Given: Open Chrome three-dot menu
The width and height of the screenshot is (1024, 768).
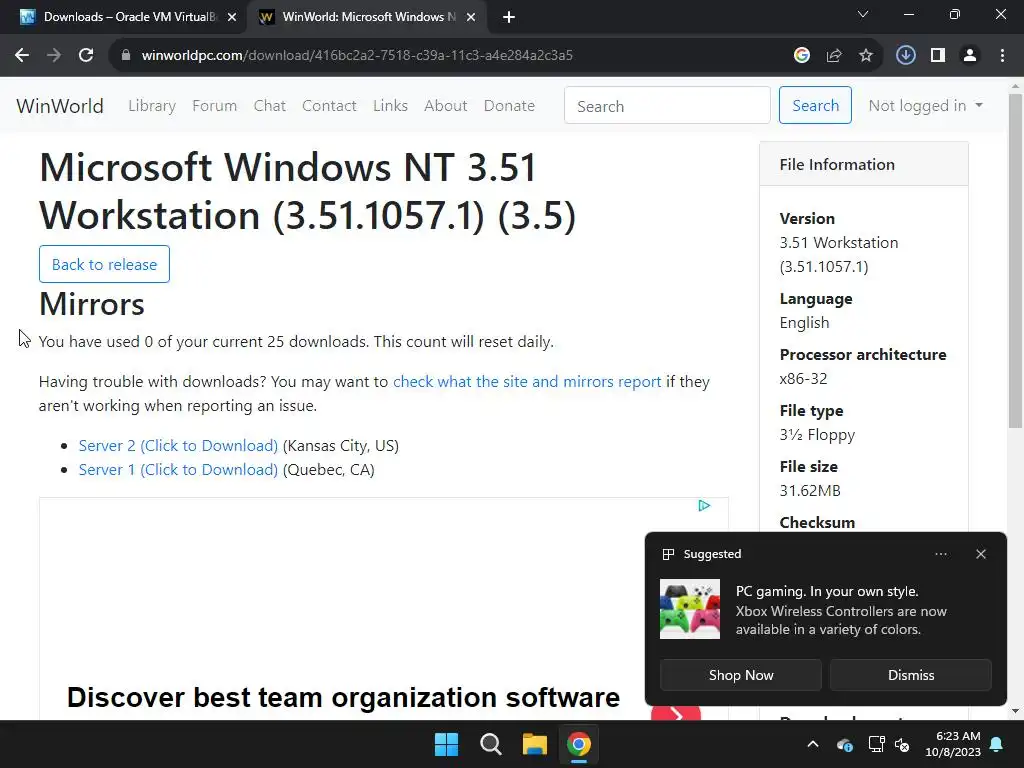Looking at the screenshot, I should point(1002,56).
